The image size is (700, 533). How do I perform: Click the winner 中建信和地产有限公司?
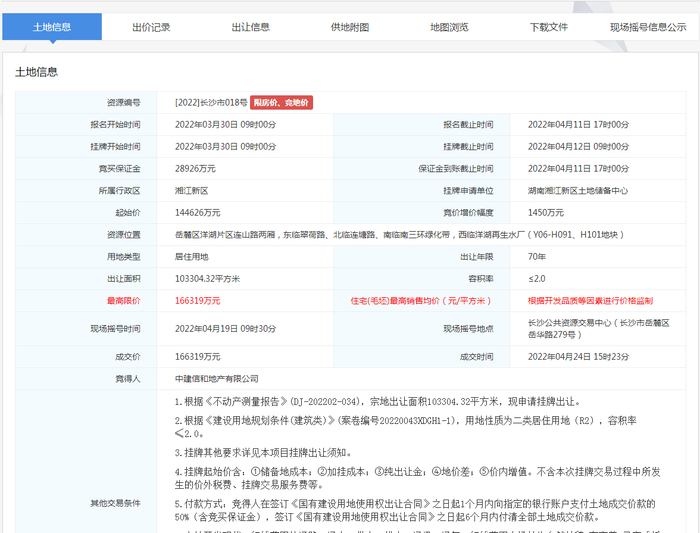217,379
